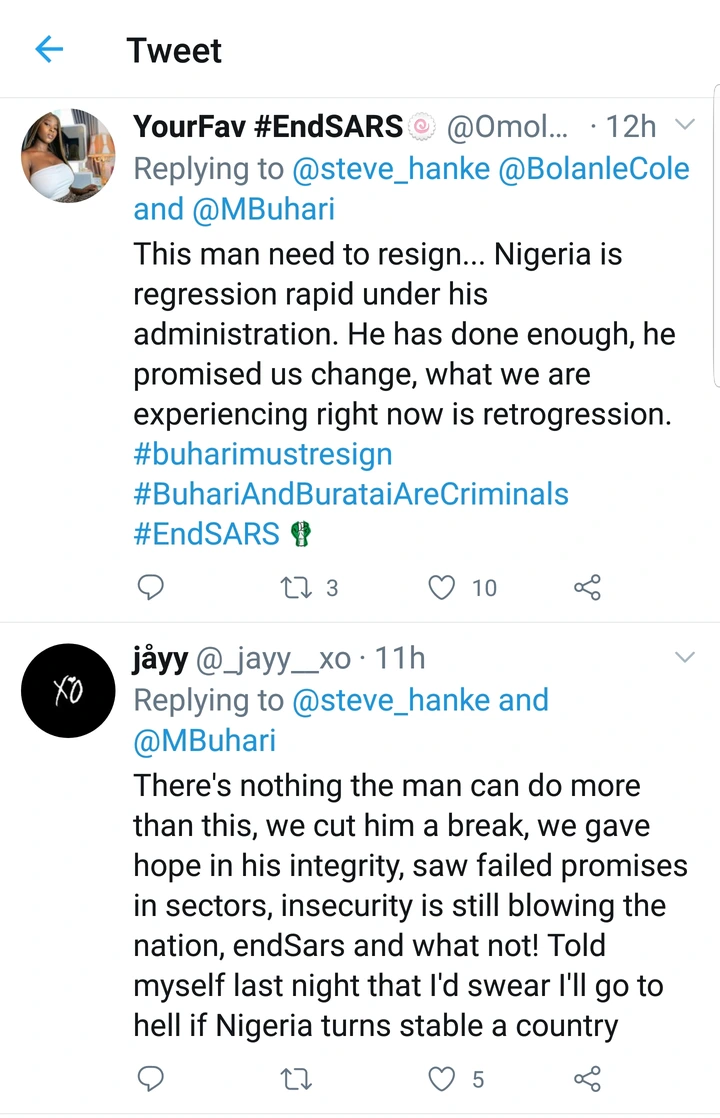Like jåyy's tweet with 5 likes

[441, 1078]
